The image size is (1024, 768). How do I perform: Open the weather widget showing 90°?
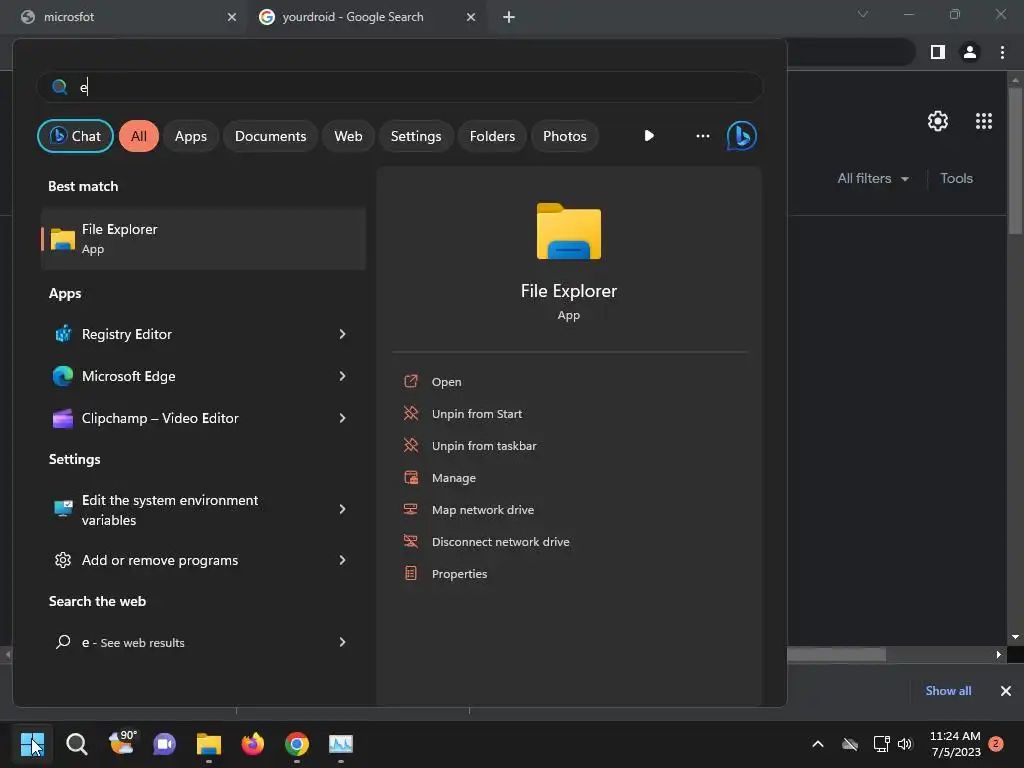click(x=122, y=743)
